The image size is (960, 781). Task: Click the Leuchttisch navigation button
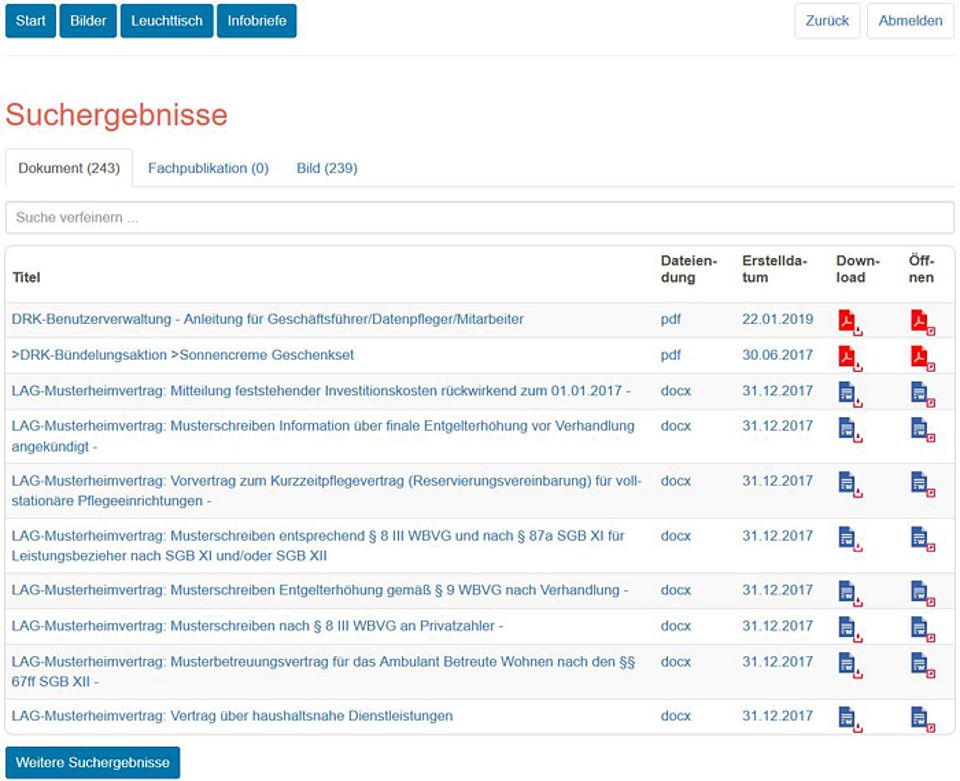pos(167,21)
